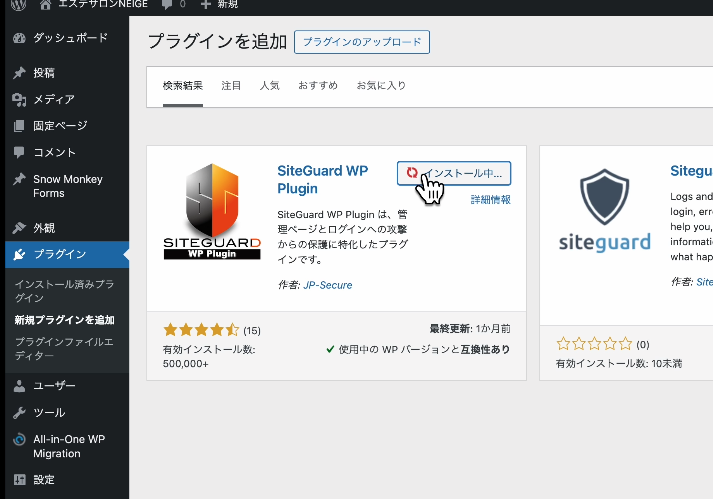The image size is (713, 499).
Task: Open 設定 menu item
Action: tap(44, 479)
